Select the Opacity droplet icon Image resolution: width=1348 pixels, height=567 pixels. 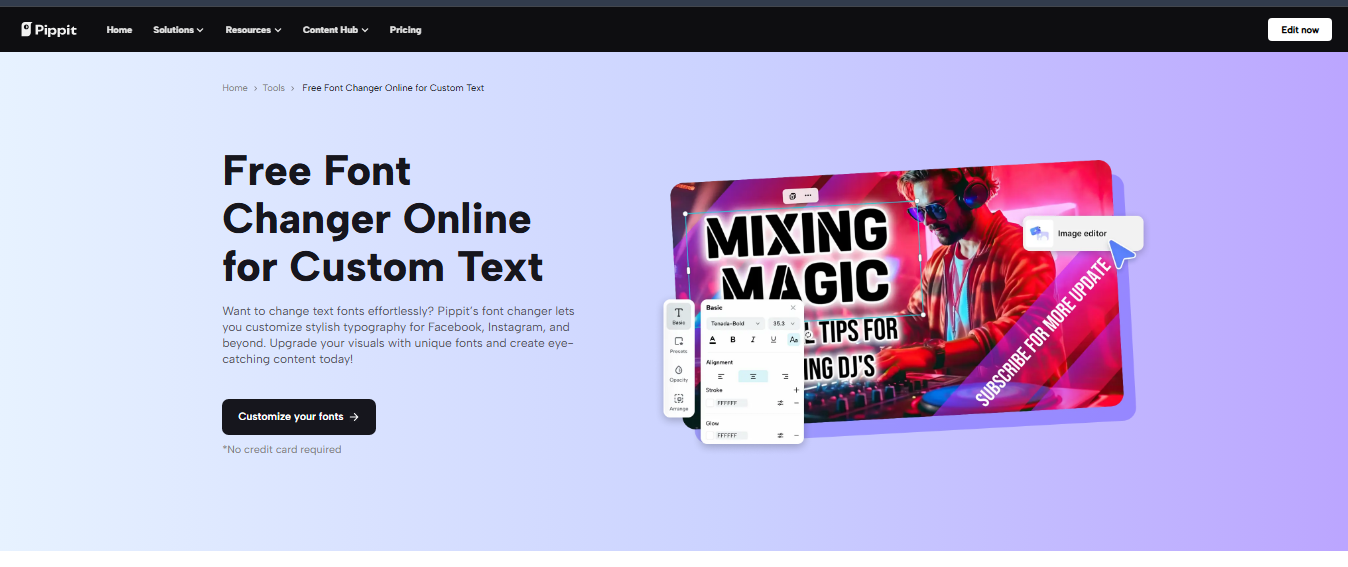click(x=679, y=372)
